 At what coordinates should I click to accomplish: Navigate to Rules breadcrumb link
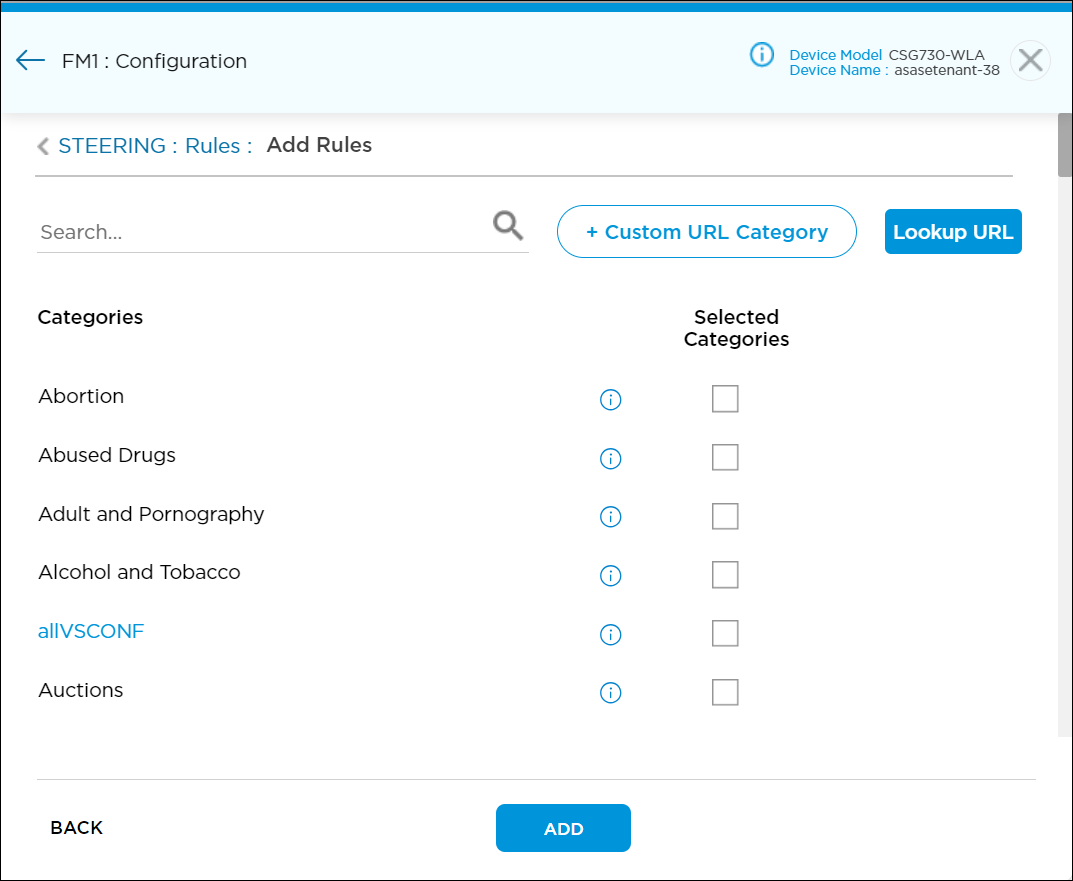pyautogui.click(x=213, y=146)
